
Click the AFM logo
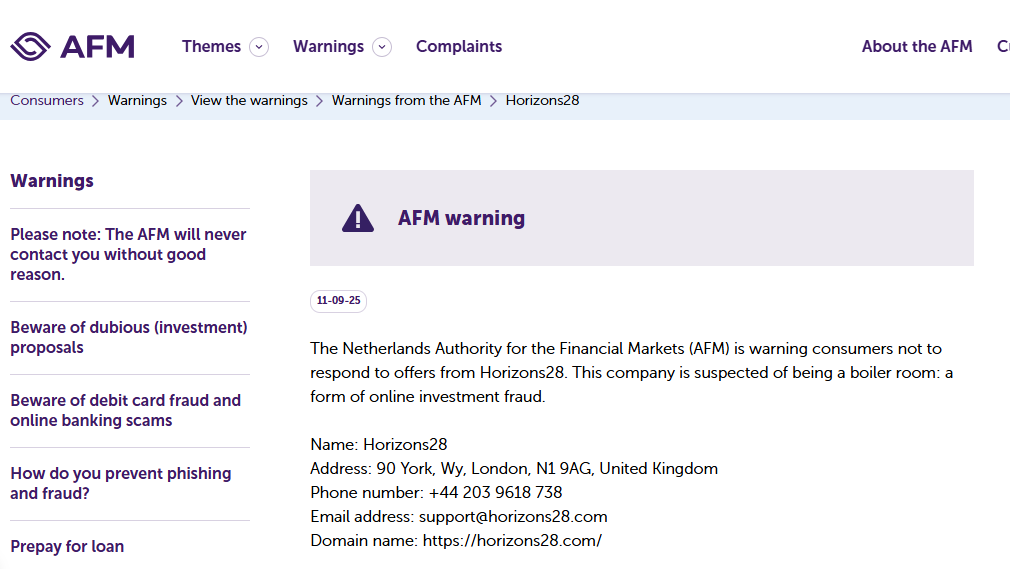[x=73, y=46]
